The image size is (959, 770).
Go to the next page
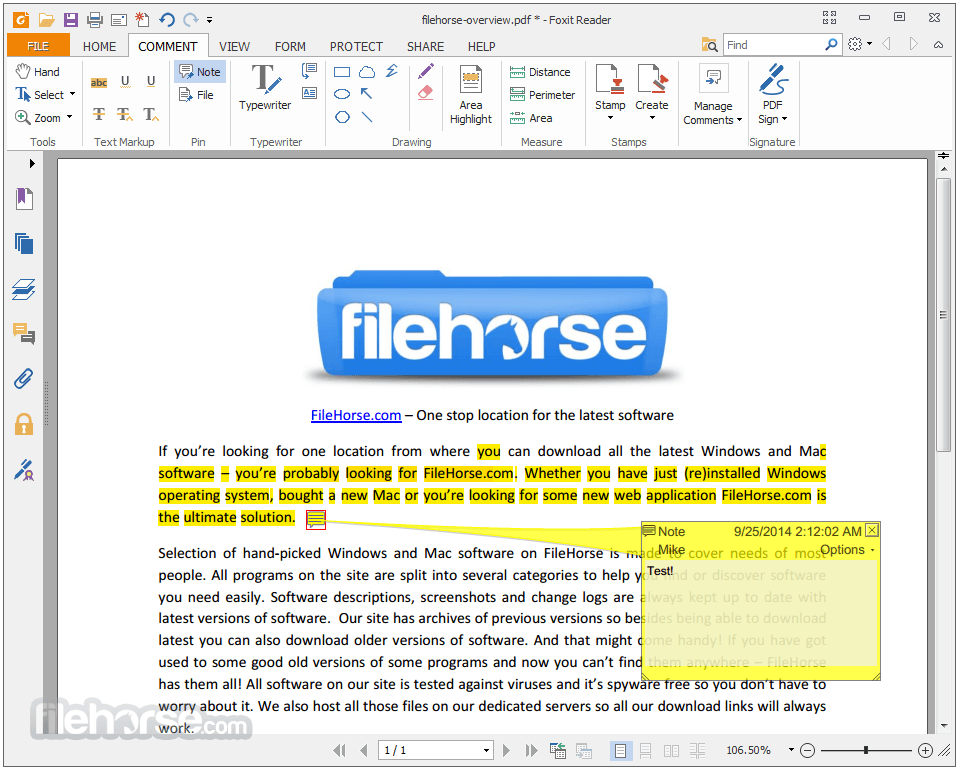506,750
